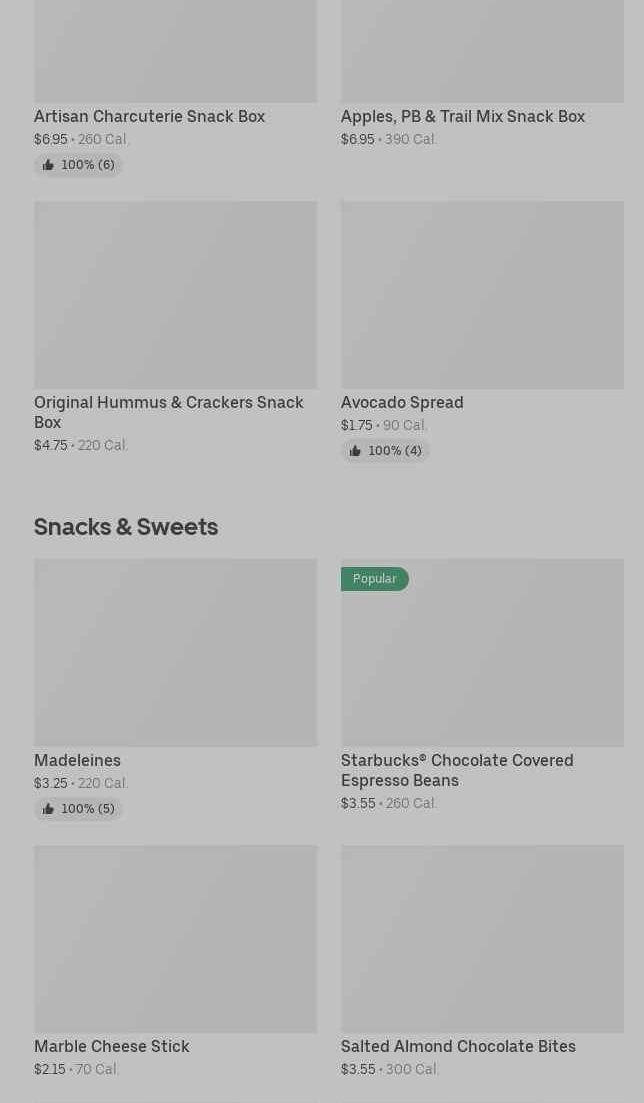Viewport: 644px width, 1103px height.
Task: Select the Marble Cheese Stick item
Action: coord(111,1046)
